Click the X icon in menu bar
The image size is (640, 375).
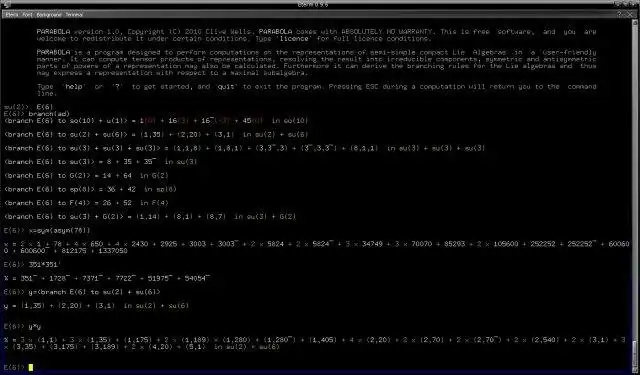pos(629,15)
